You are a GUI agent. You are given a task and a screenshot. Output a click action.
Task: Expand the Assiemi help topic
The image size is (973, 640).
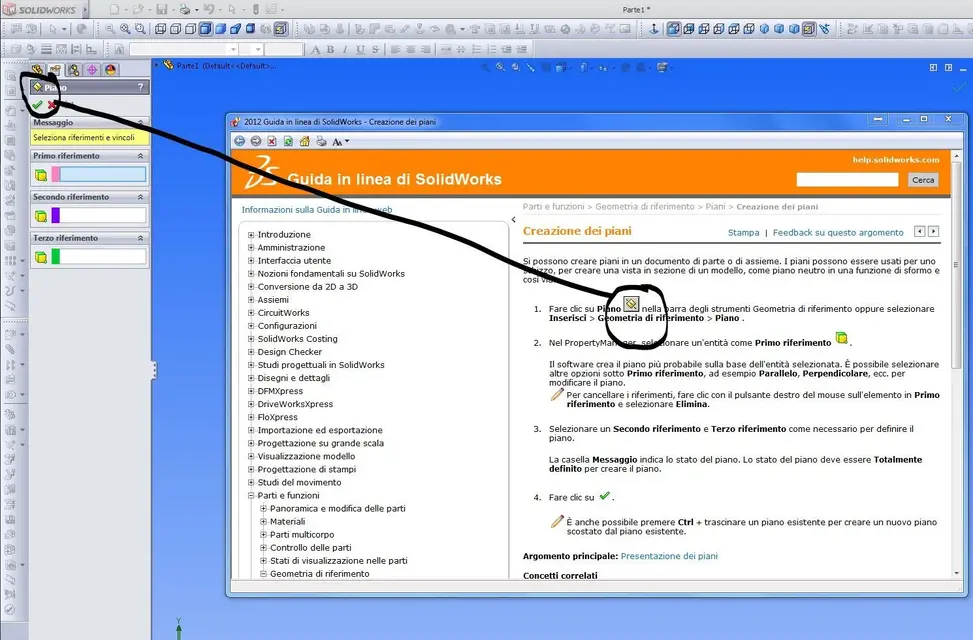click(x=251, y=300)
